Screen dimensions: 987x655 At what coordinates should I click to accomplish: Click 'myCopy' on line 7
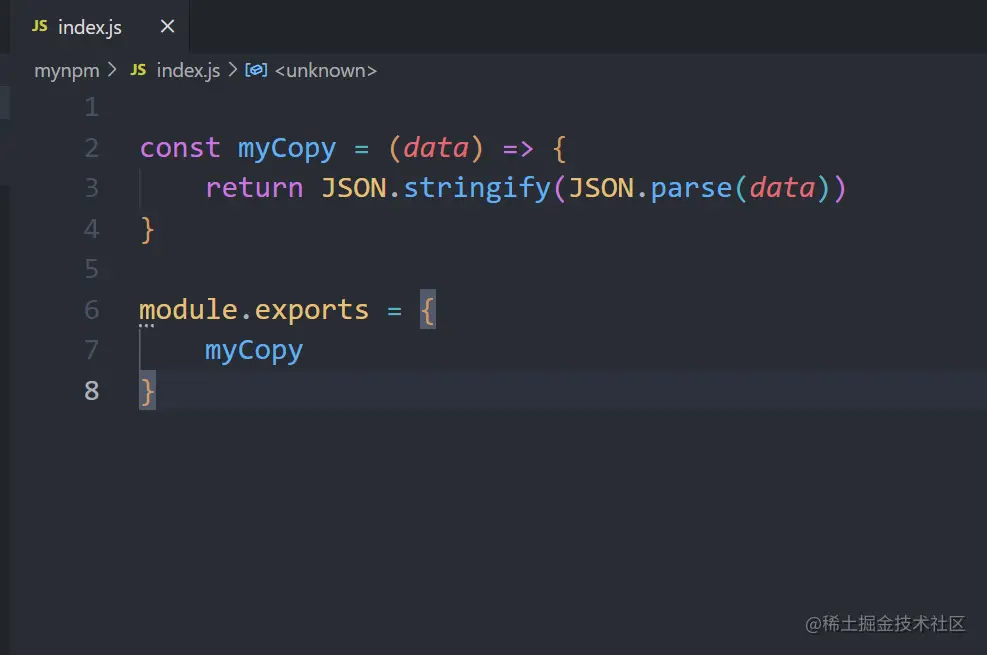[x=254, y=351]
